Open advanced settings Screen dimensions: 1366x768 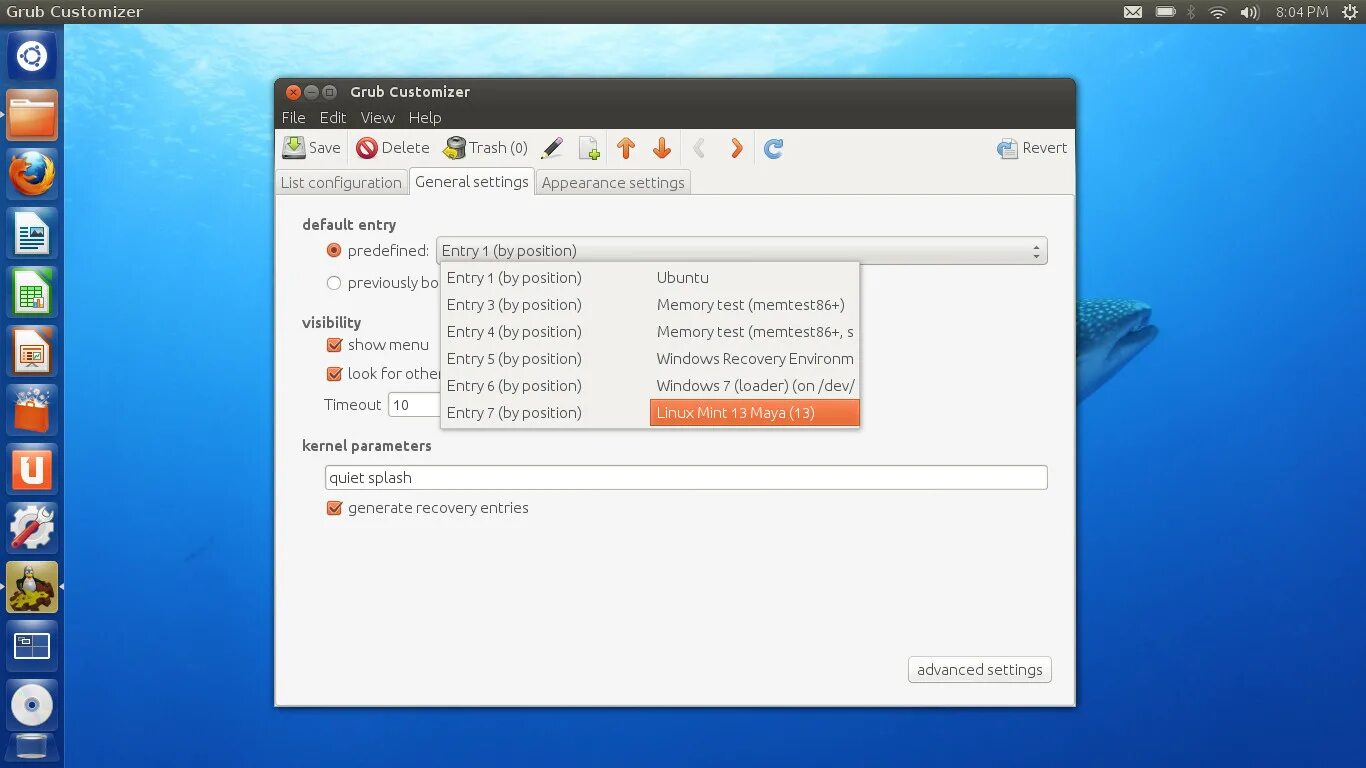pyautogui.click(x=979, y=670)
